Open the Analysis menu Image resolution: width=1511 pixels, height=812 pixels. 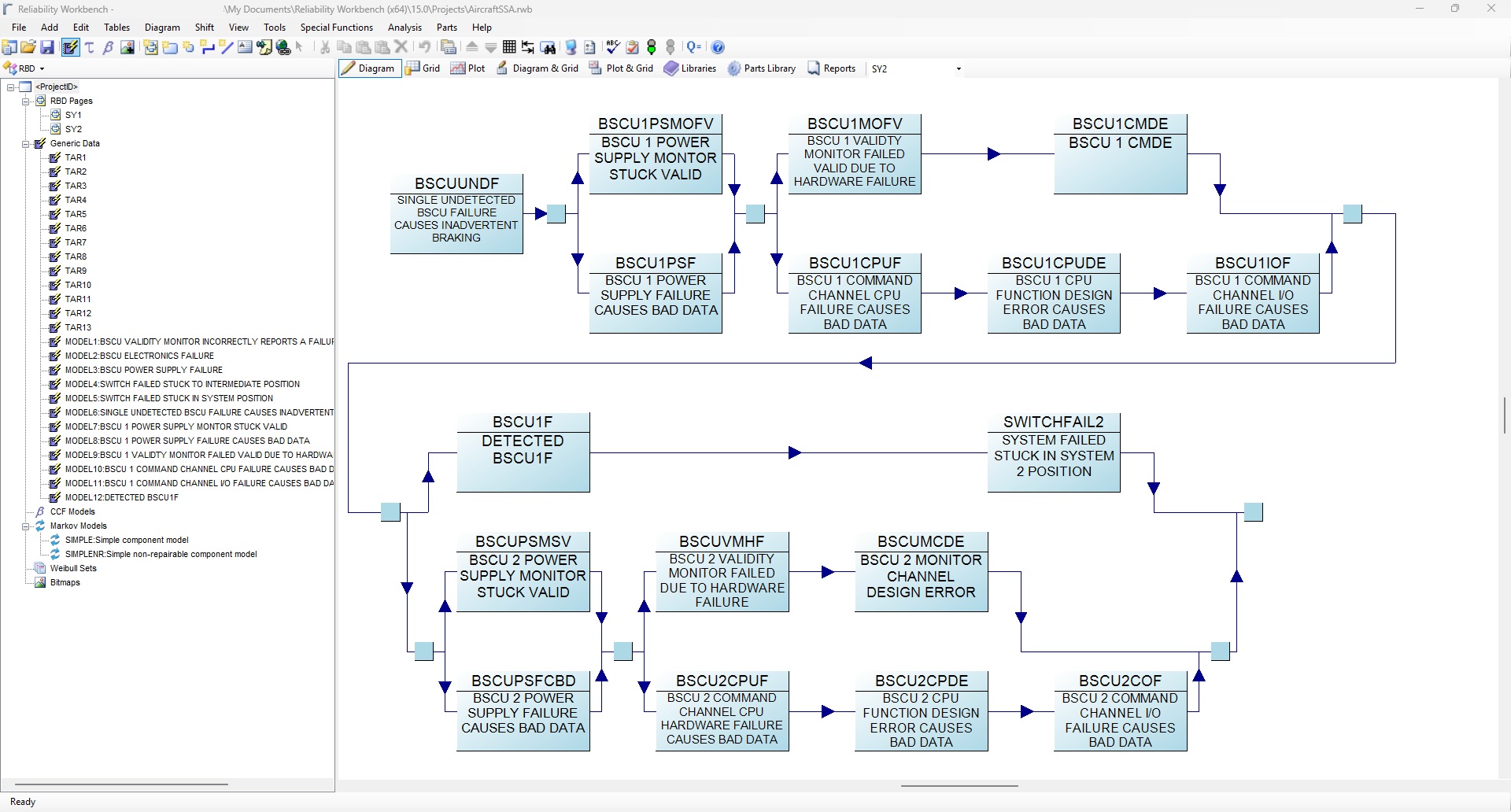click(405, 28)
